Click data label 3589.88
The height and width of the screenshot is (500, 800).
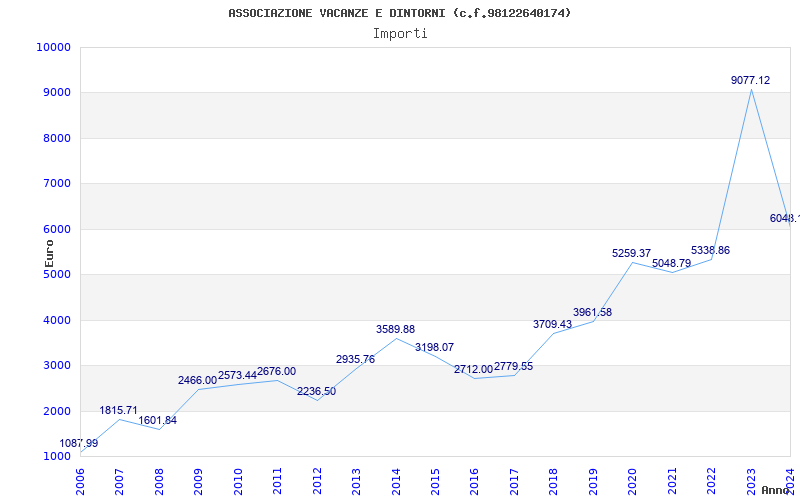point(395,330)
